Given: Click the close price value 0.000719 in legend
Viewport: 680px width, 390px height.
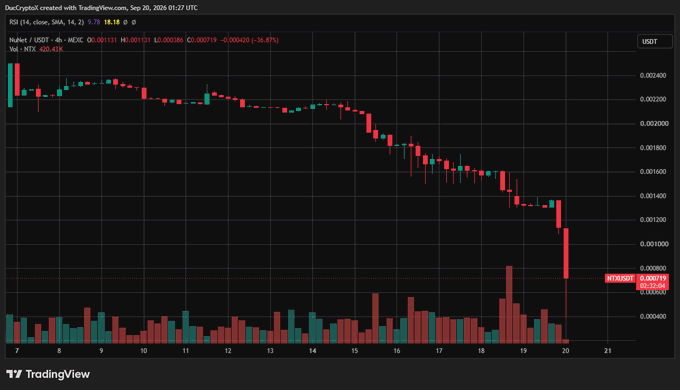Looking at the screenshot, I should click(203, 40).
